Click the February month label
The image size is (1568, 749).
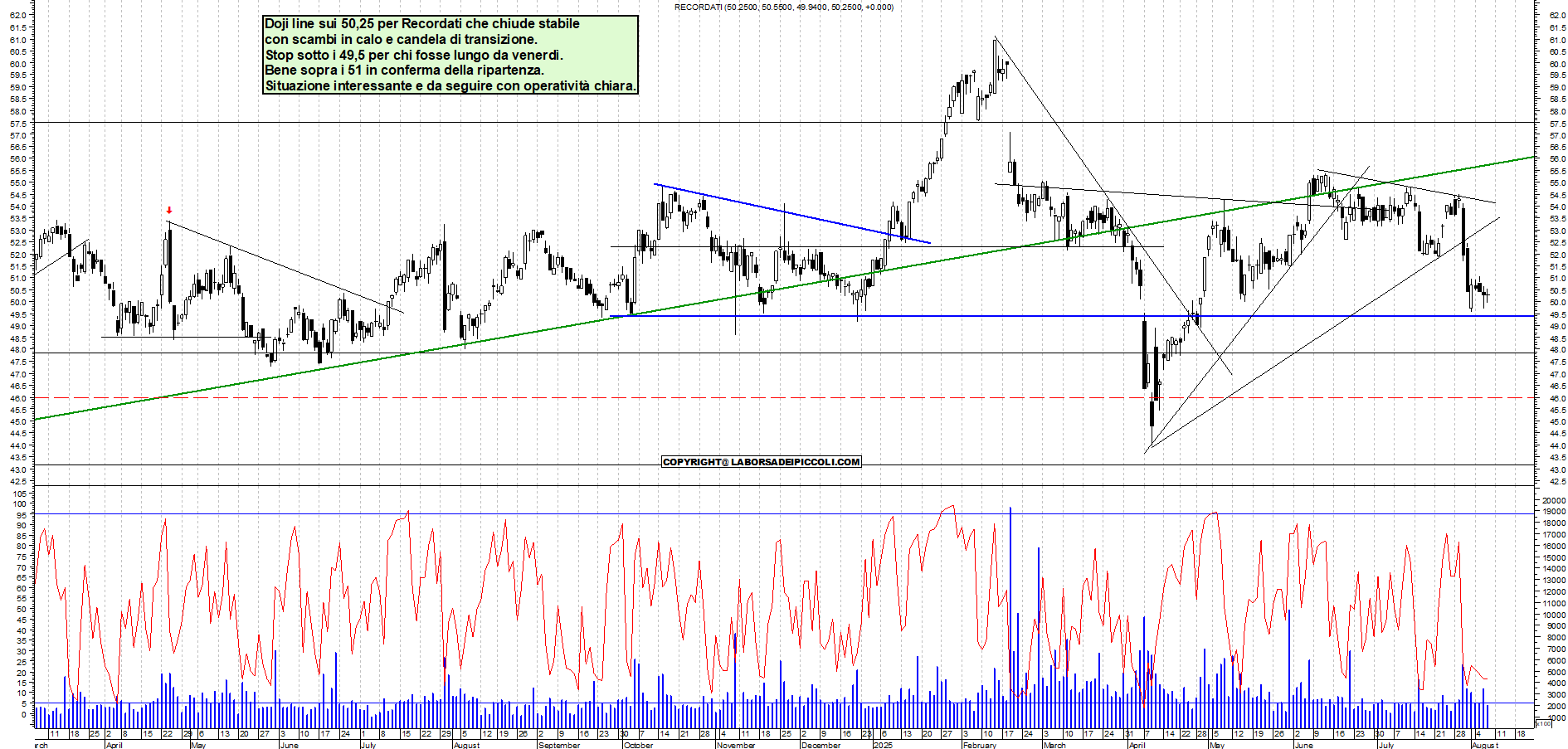[x=980, y=745]
